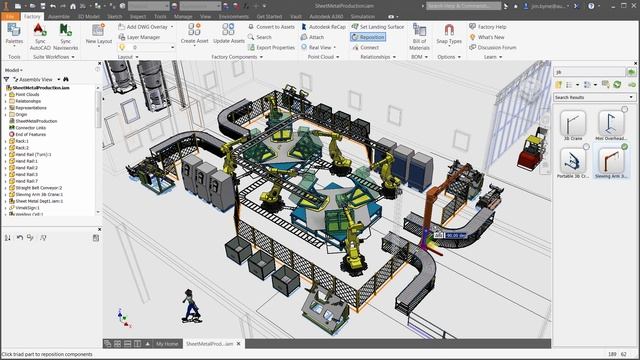Expand the Point Clouds tree node
Viewport: 640px width, 360px height.
(x=6, y=94)
